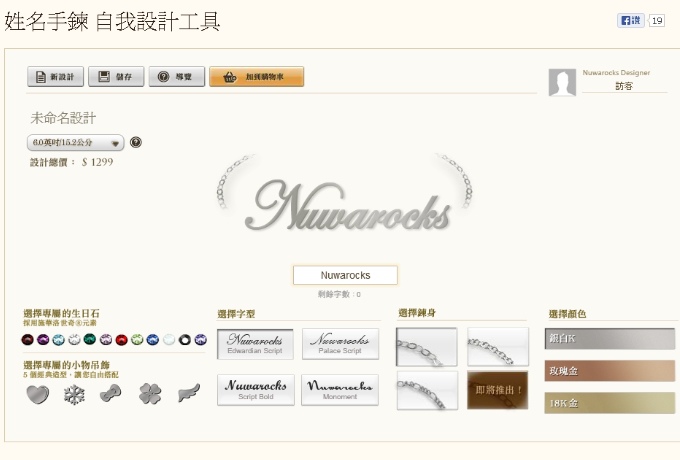Screen dimensions: 680x460
Task: Open the 導覽 guide button
Action: point(177,77)
